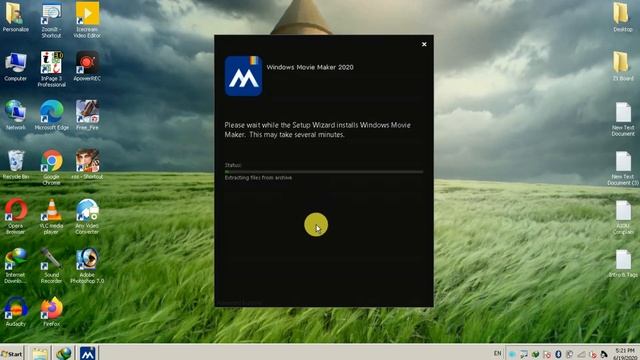This screenshot has width=640, height=360.
Task: Click the Bluetooth tray icon
Action: coord(558,354)
